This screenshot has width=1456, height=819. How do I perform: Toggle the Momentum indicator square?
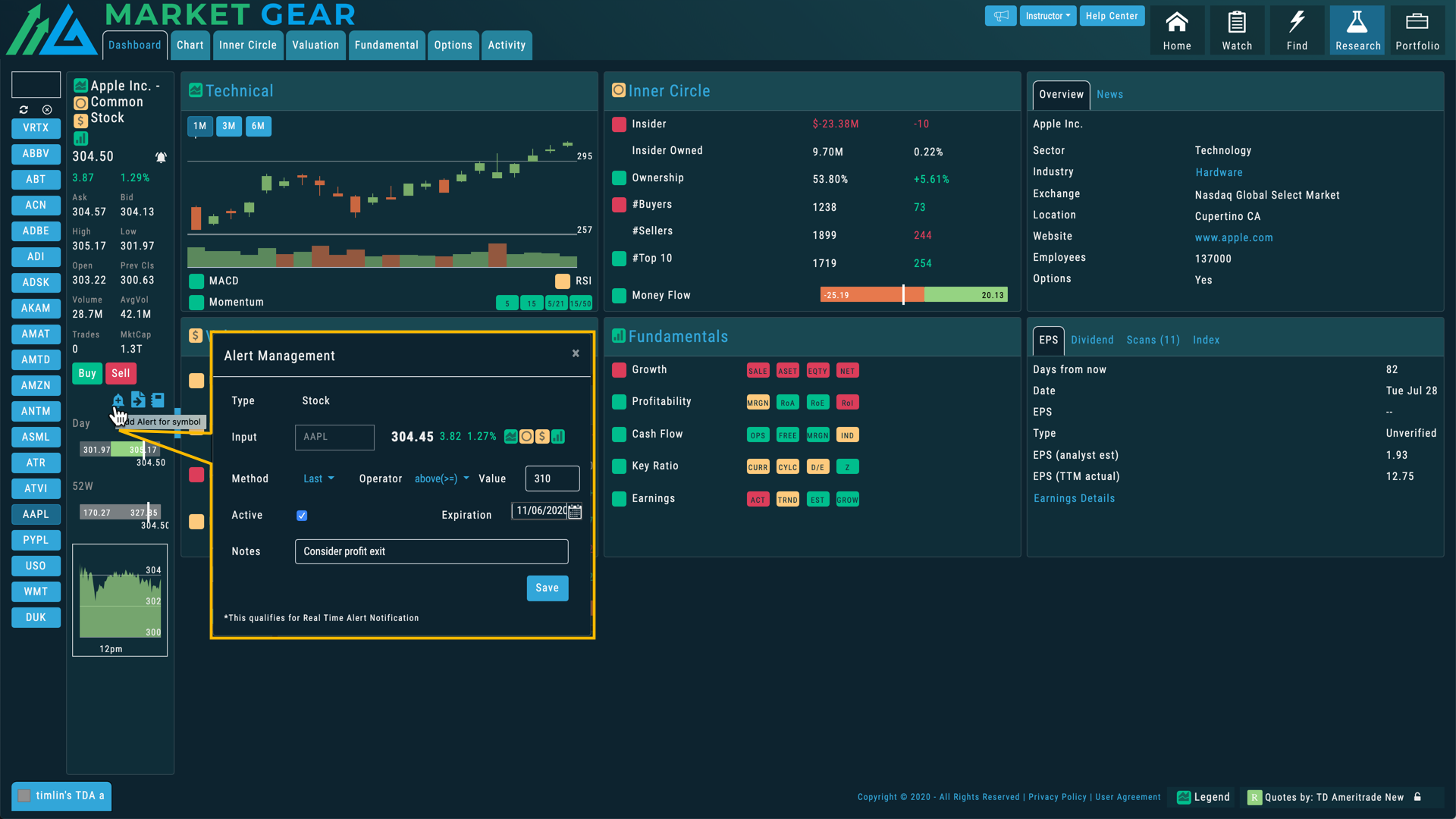coord(196,303)
